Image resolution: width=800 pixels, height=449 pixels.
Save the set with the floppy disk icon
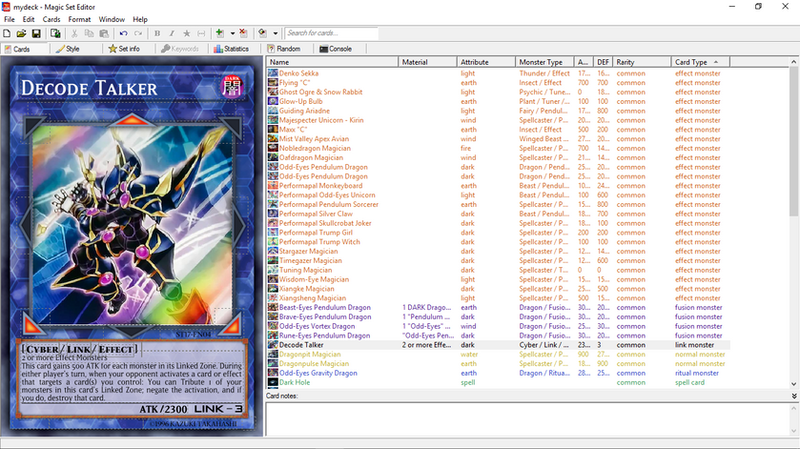(x=36, y=34)
